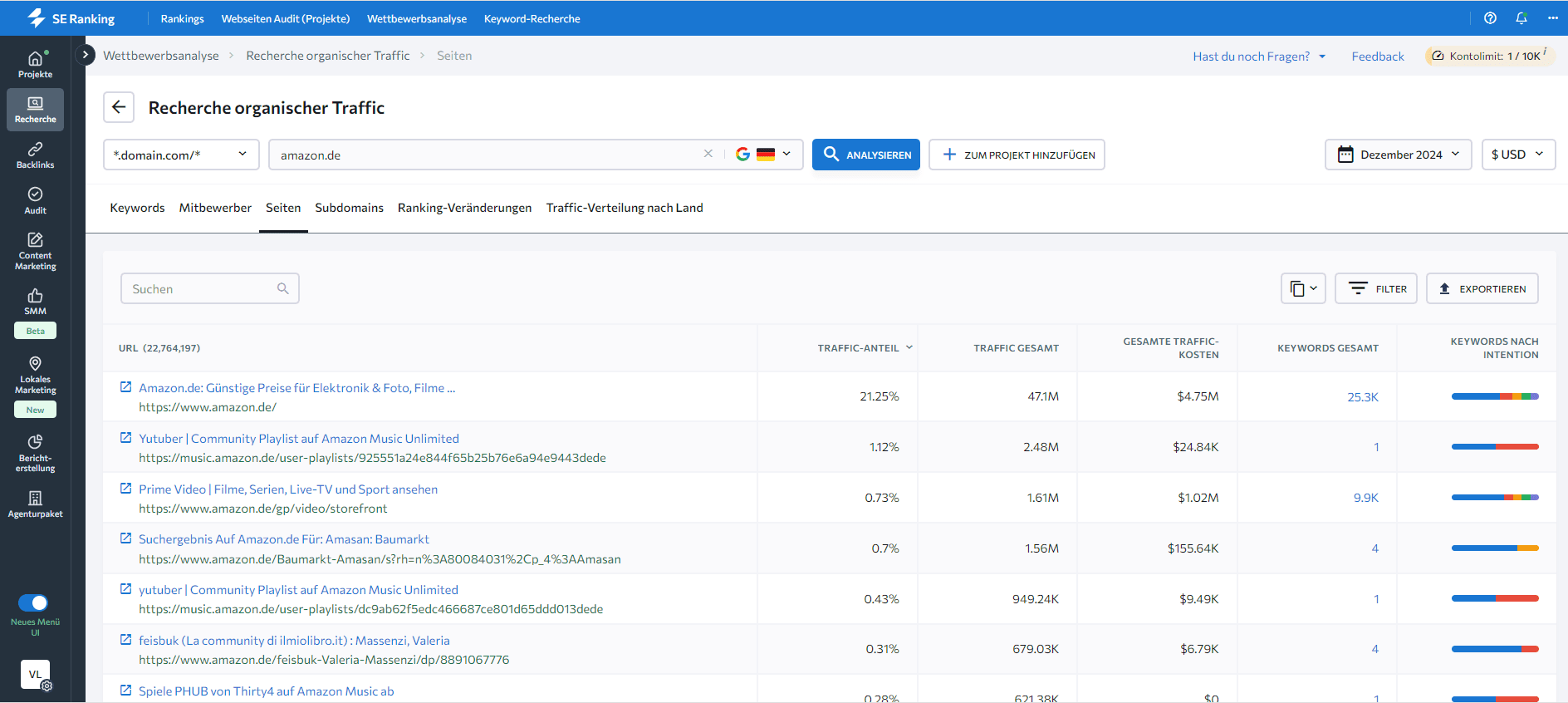Viewport: 1568px width, 703px height.
Task: Open Berichterstellung in the sidebar
Action: pyautogui.click(x=35, y=453)
